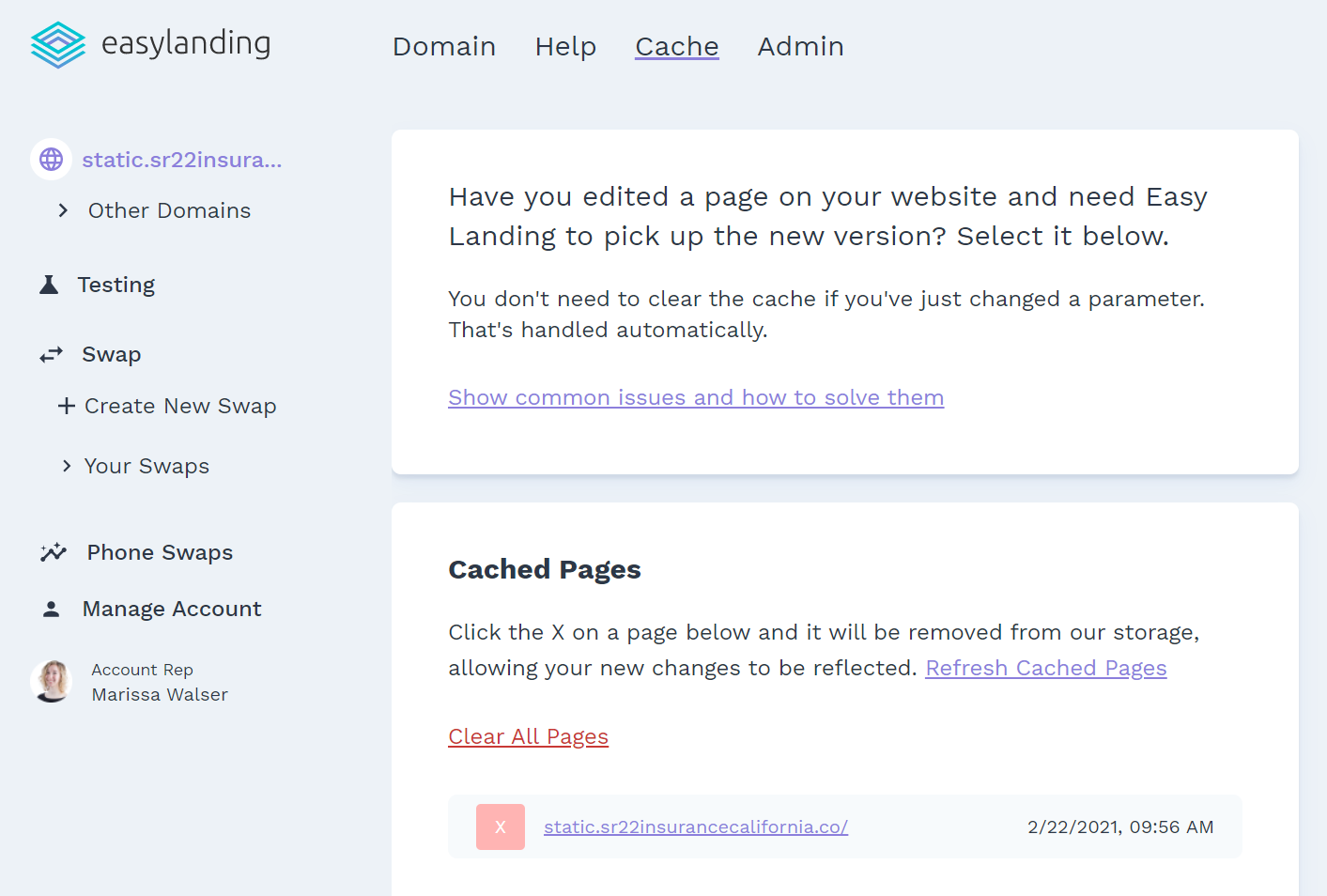Screen dimensions: 1327x896
Task: Open the Help menu
Action: coord(565,46)
